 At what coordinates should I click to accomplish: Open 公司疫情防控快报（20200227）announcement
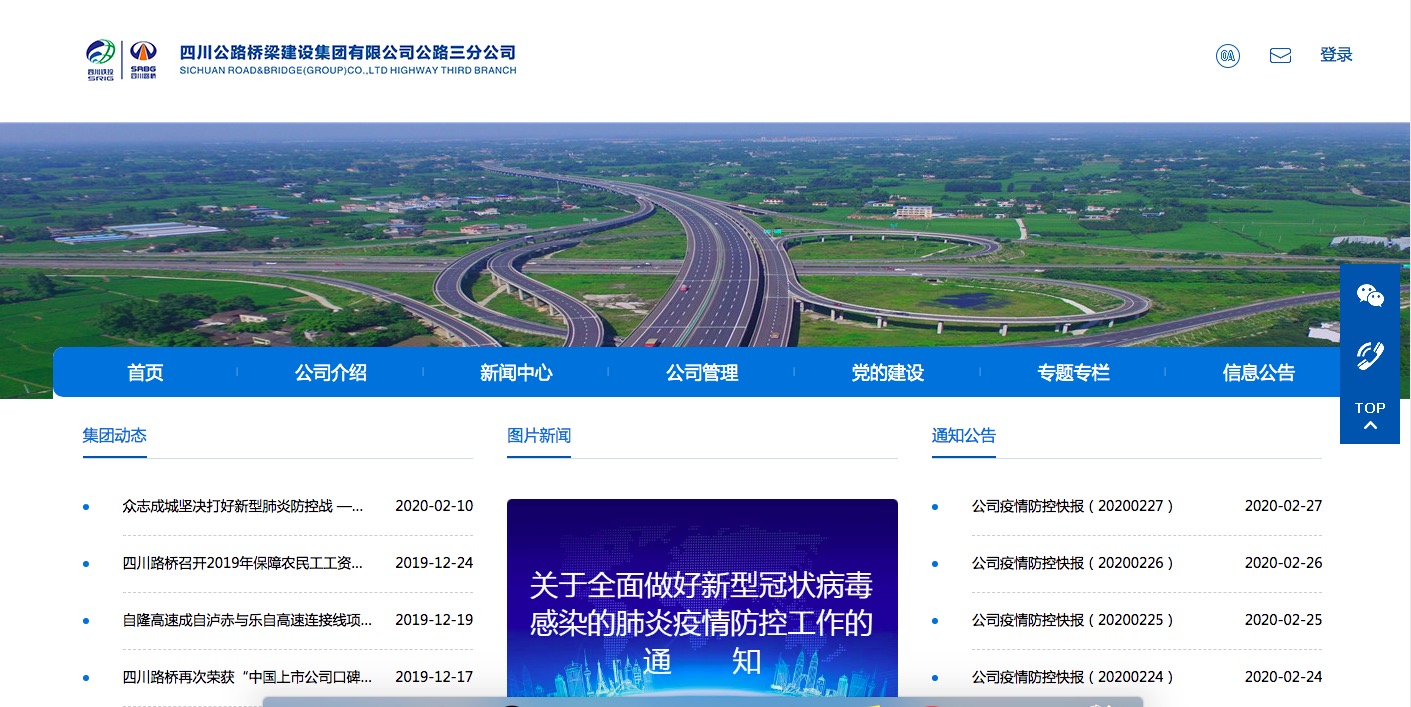click(x=1072, y=506)
